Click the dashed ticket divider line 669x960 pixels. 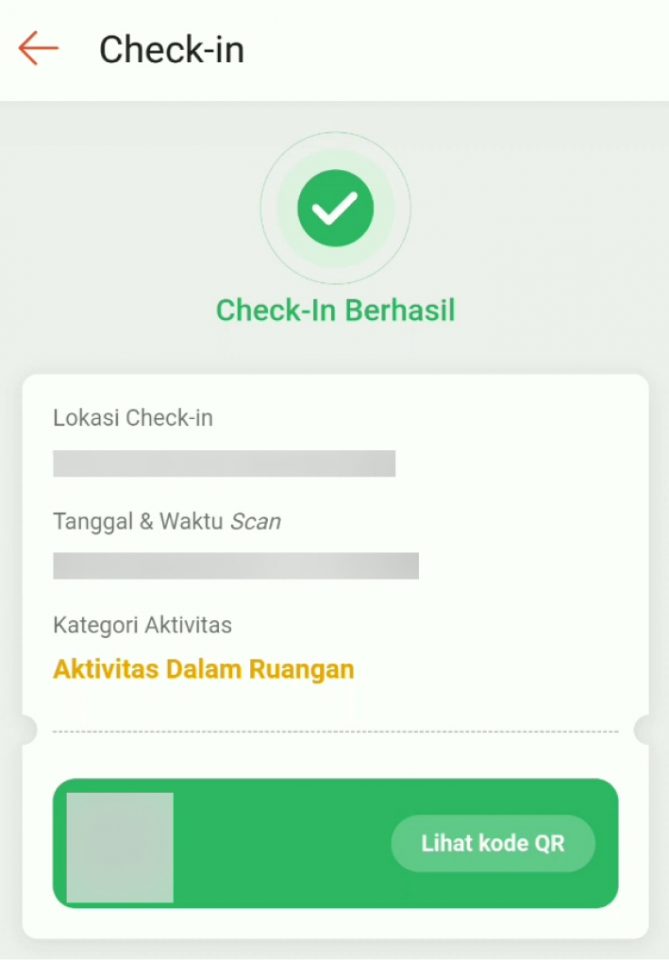(x=335, y=731)
